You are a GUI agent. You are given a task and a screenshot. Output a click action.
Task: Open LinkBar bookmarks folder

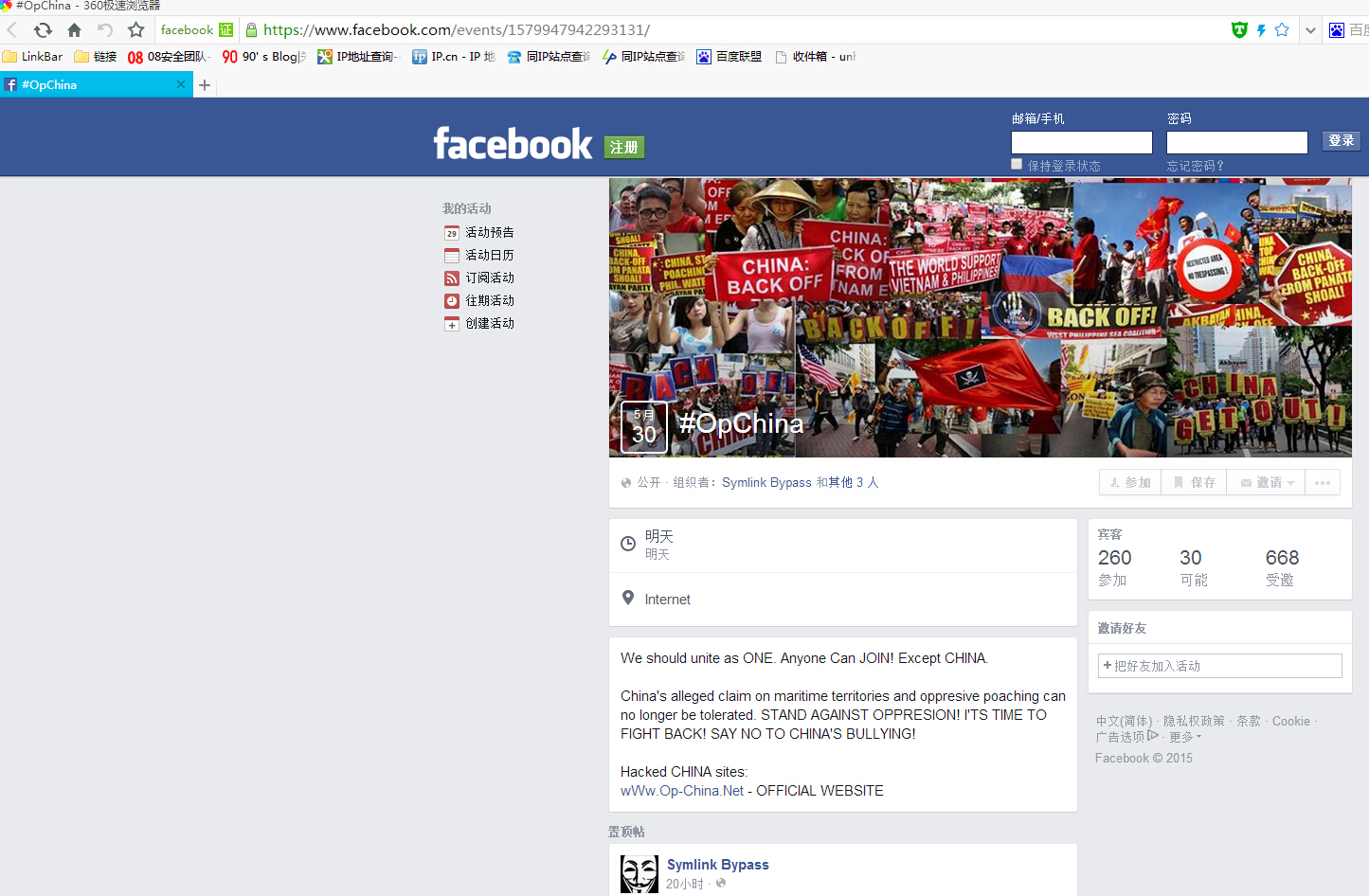pos(33,57)
